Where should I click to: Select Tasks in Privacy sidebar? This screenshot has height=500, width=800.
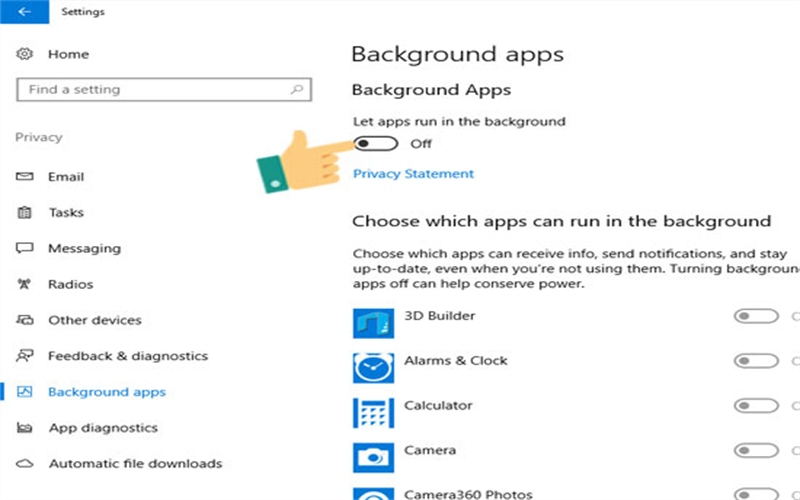66,212
